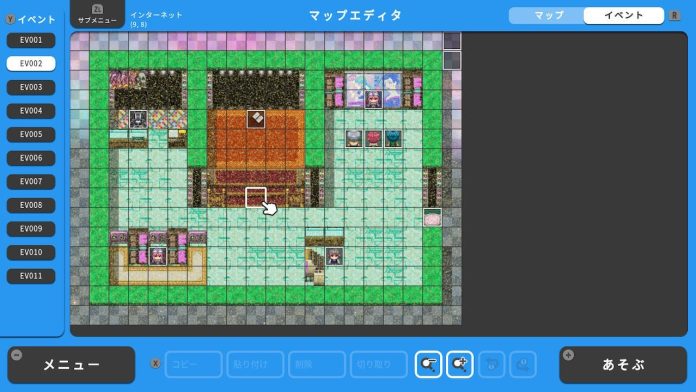Click the minus icon on メニュー button
This screenshot has width=696, height=392.
pyautogui.click(x=16, y=355)
